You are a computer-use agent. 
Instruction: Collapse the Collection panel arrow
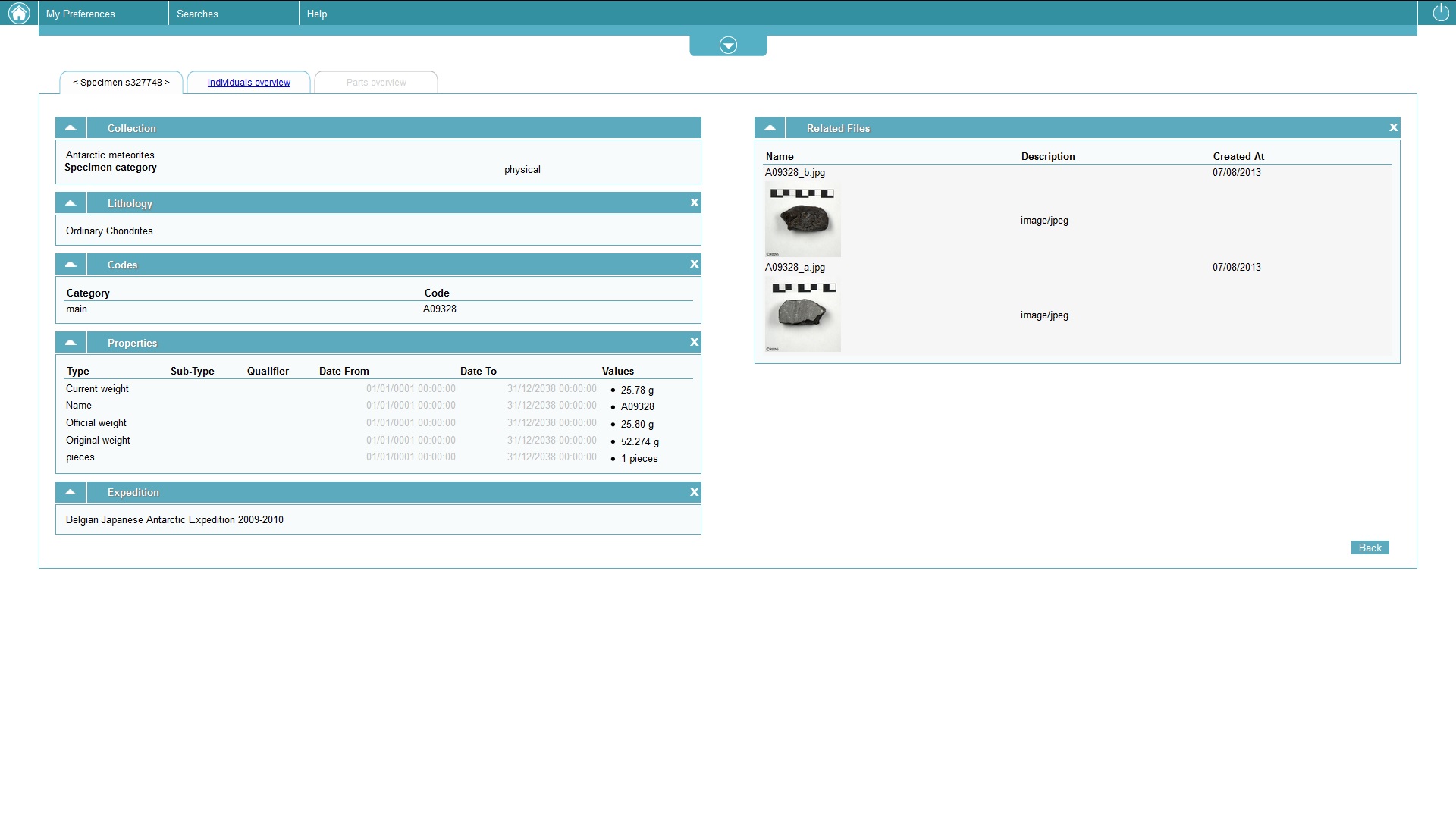(x=71, y=128)
